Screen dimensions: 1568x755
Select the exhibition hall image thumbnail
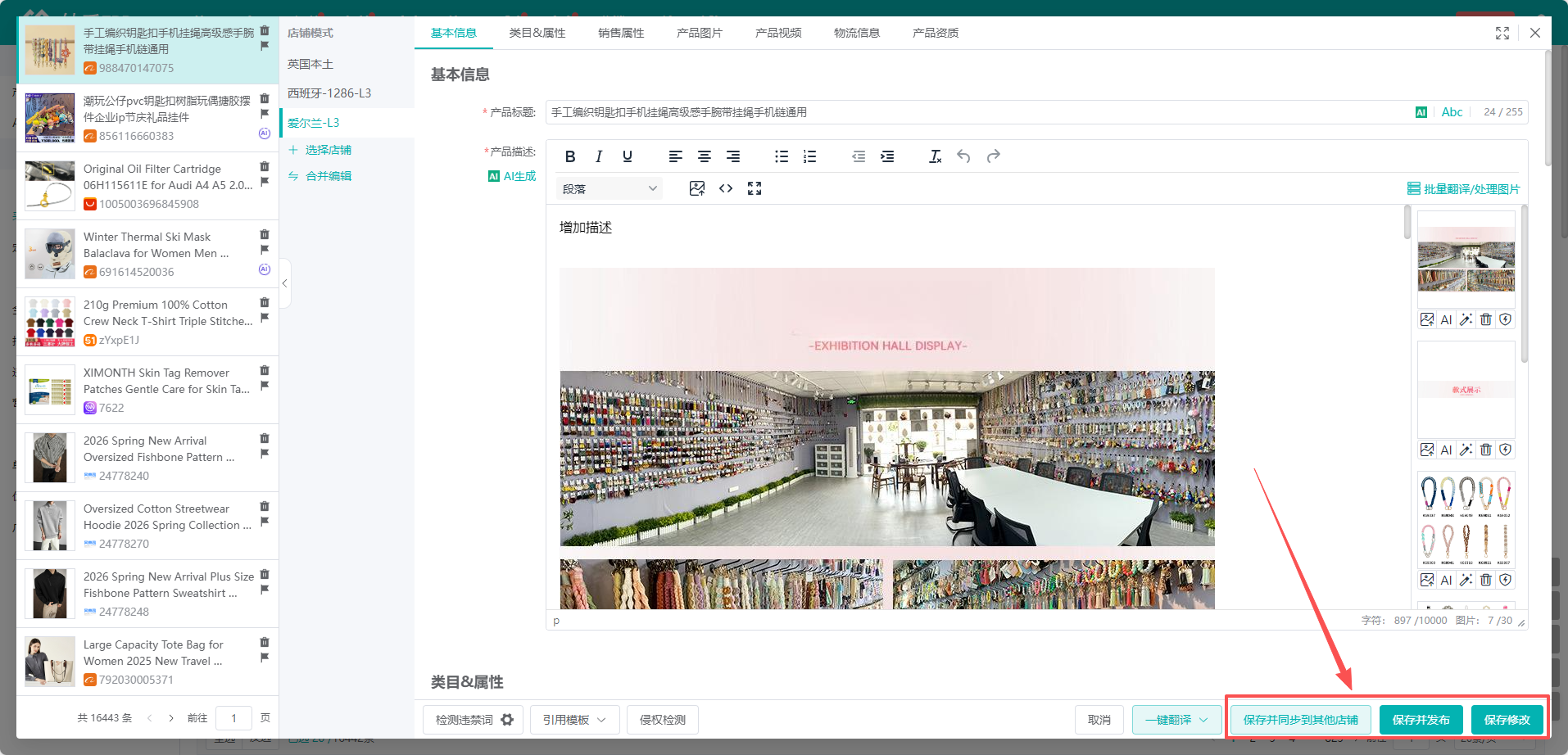click(x=1466, y=260)
